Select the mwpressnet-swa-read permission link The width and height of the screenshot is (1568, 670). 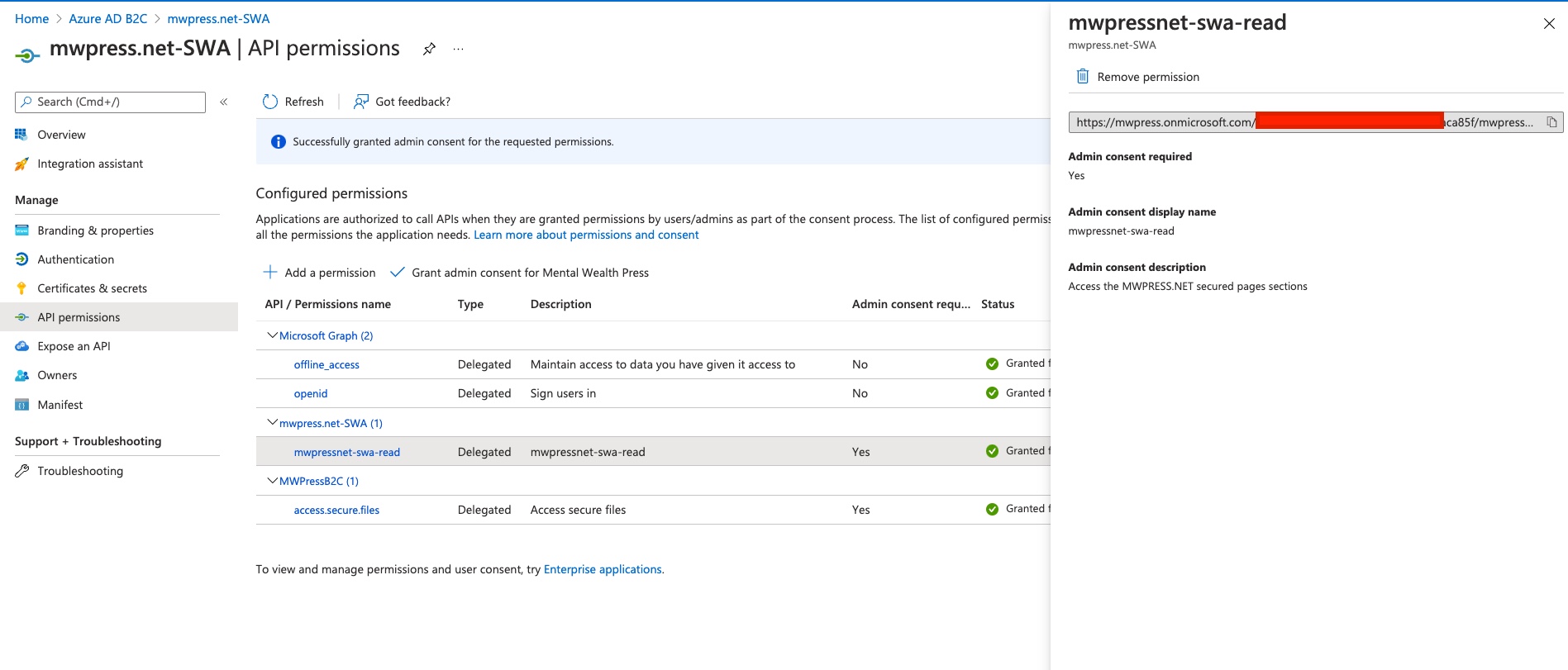point(347,452)
